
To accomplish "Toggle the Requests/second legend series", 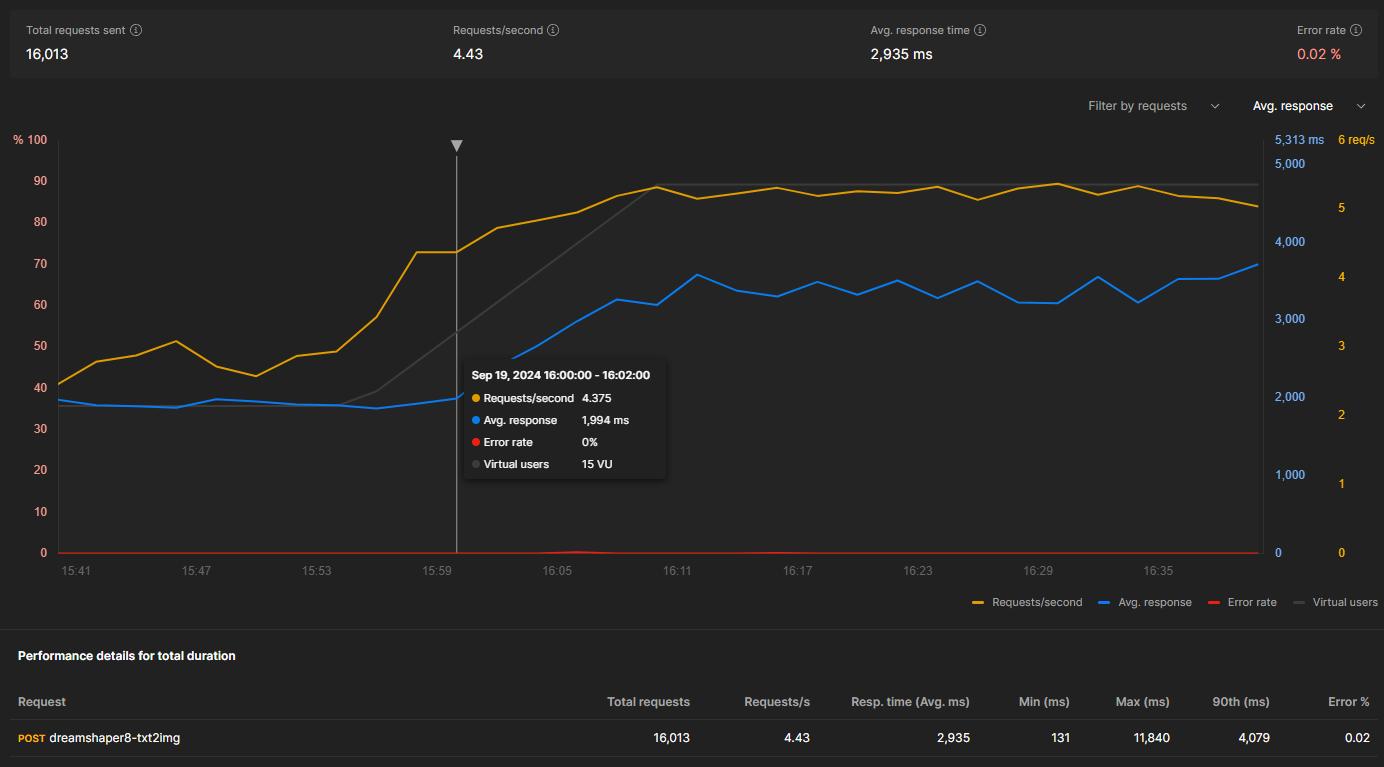I will 1027,602.
